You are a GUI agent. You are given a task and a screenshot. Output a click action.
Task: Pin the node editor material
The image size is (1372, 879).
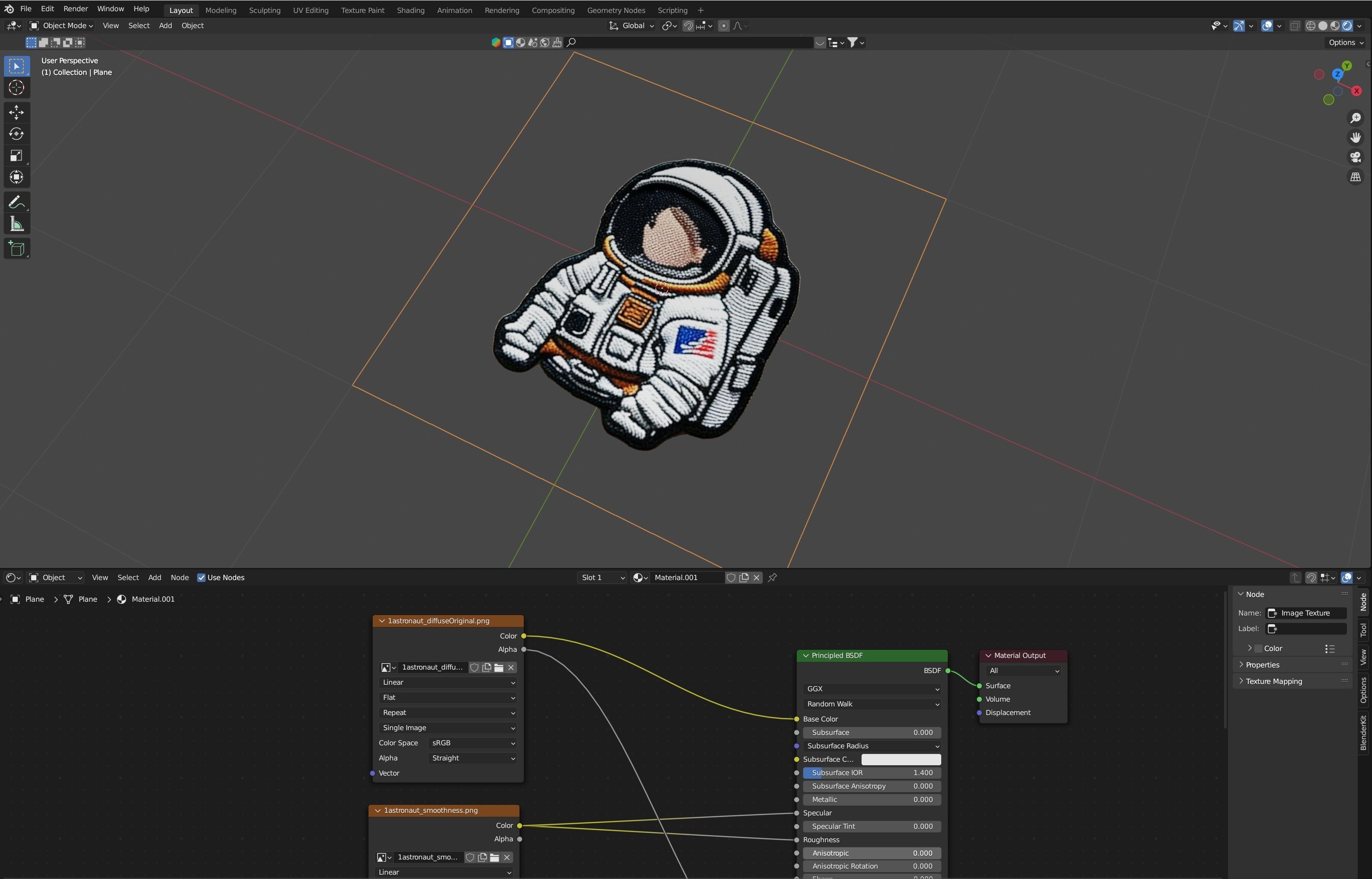[772, 577]
